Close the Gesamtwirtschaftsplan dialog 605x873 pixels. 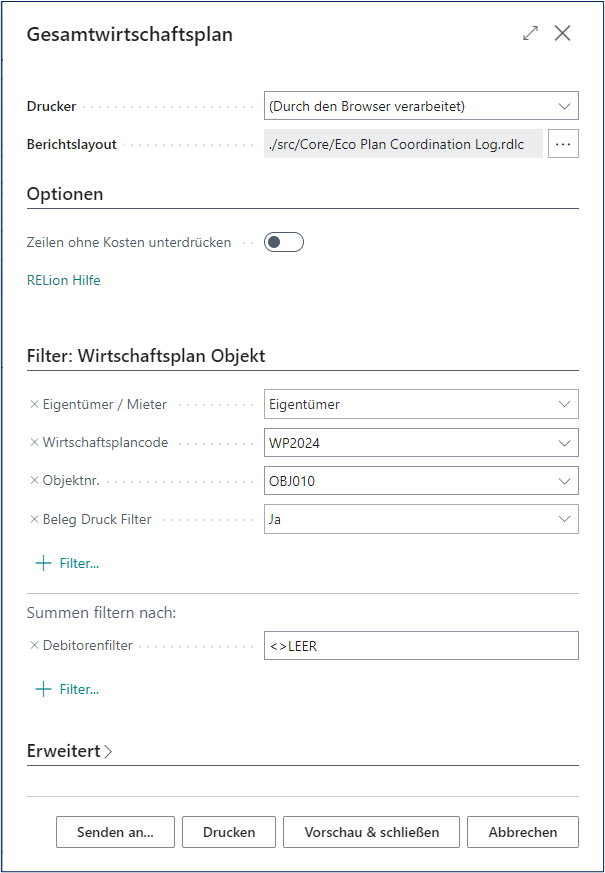point(563,33)
